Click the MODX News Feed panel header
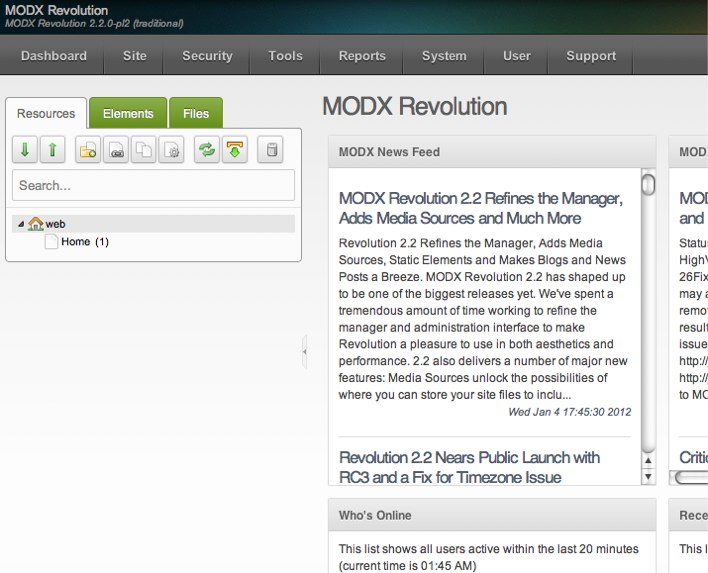Viewport: 708px width, 573px height. (492, 152)
